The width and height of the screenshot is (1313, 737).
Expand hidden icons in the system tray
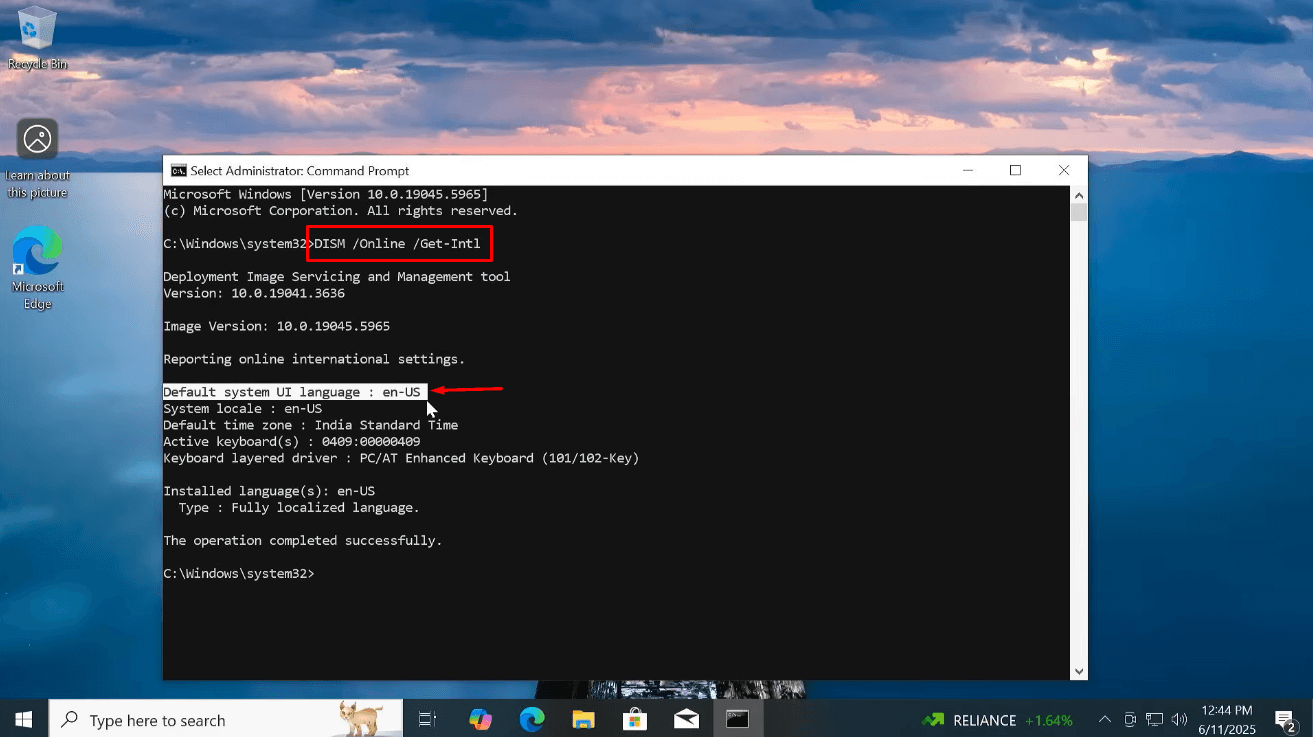coord(1104,719)
